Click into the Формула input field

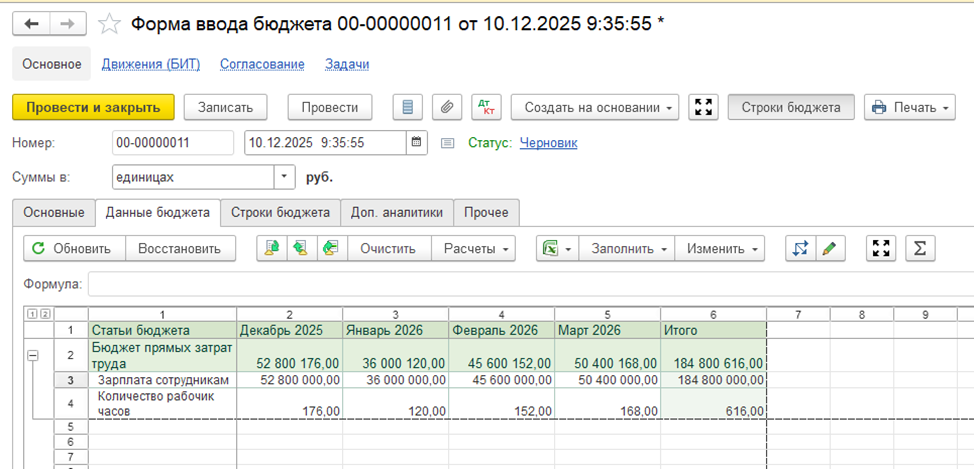[530, 284]
